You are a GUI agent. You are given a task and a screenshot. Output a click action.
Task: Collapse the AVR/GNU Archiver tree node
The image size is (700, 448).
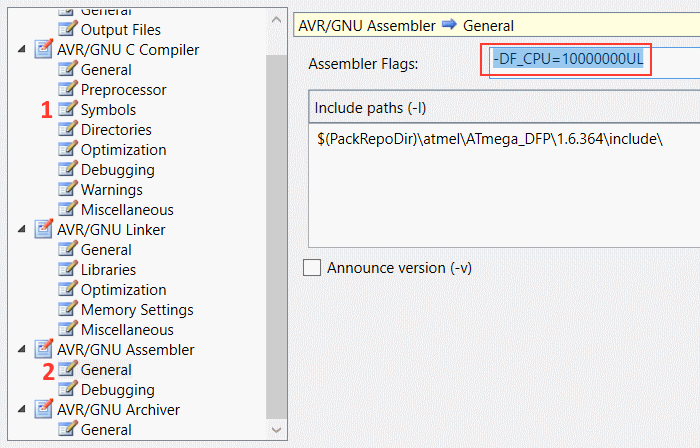coord(23,410)
